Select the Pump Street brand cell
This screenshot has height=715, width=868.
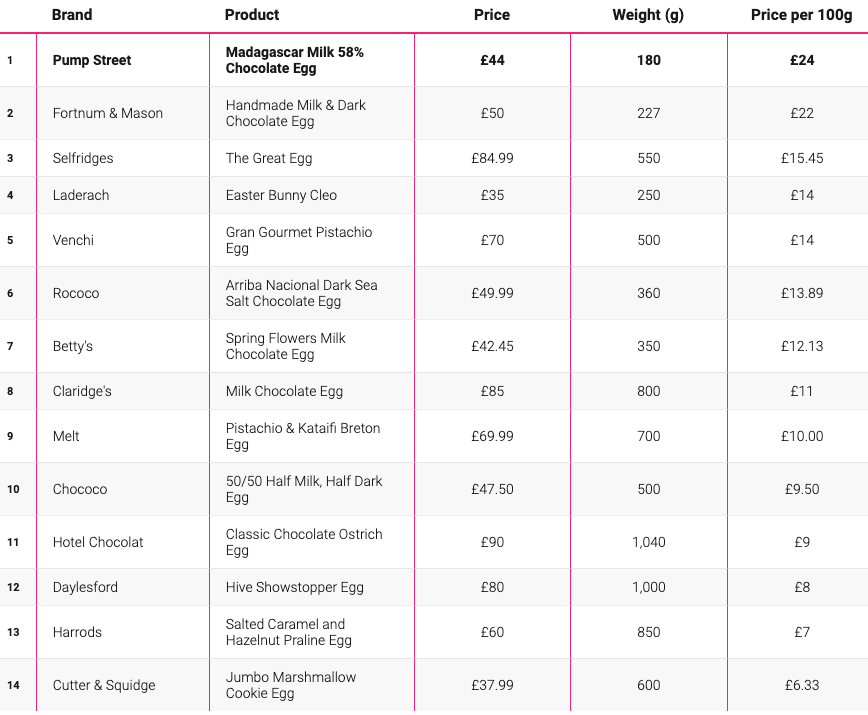pos(123,60)
